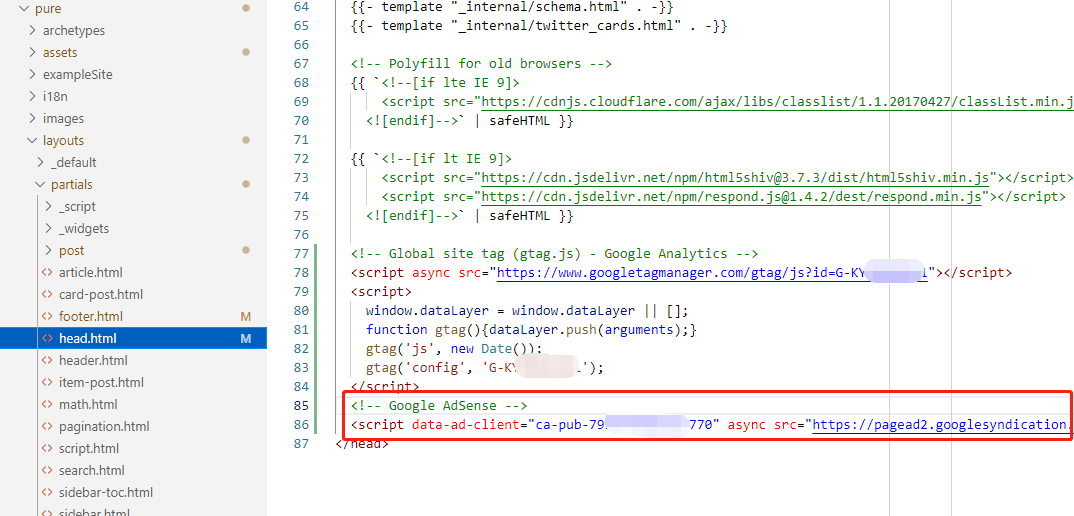Image resolution: width=1074 pixels, height=516 pixels.
Task: Click modified dot on layouts folder
Action: [x=246, y=140]
